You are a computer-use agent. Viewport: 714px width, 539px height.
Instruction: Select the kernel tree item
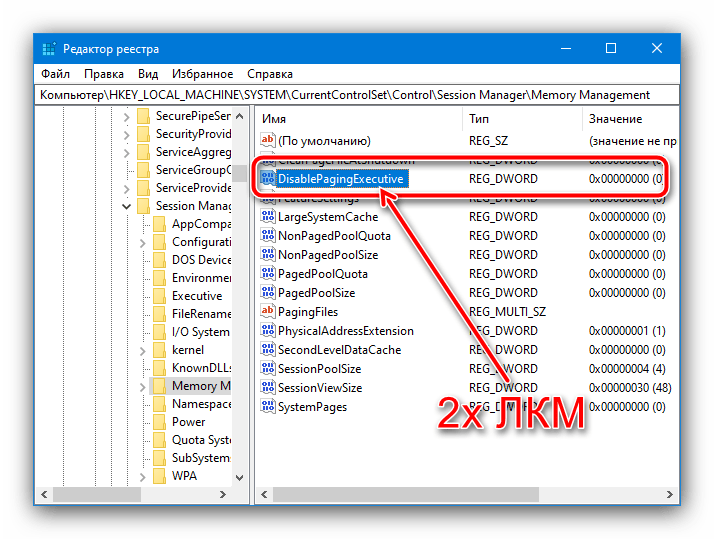[x=188, y=350]
